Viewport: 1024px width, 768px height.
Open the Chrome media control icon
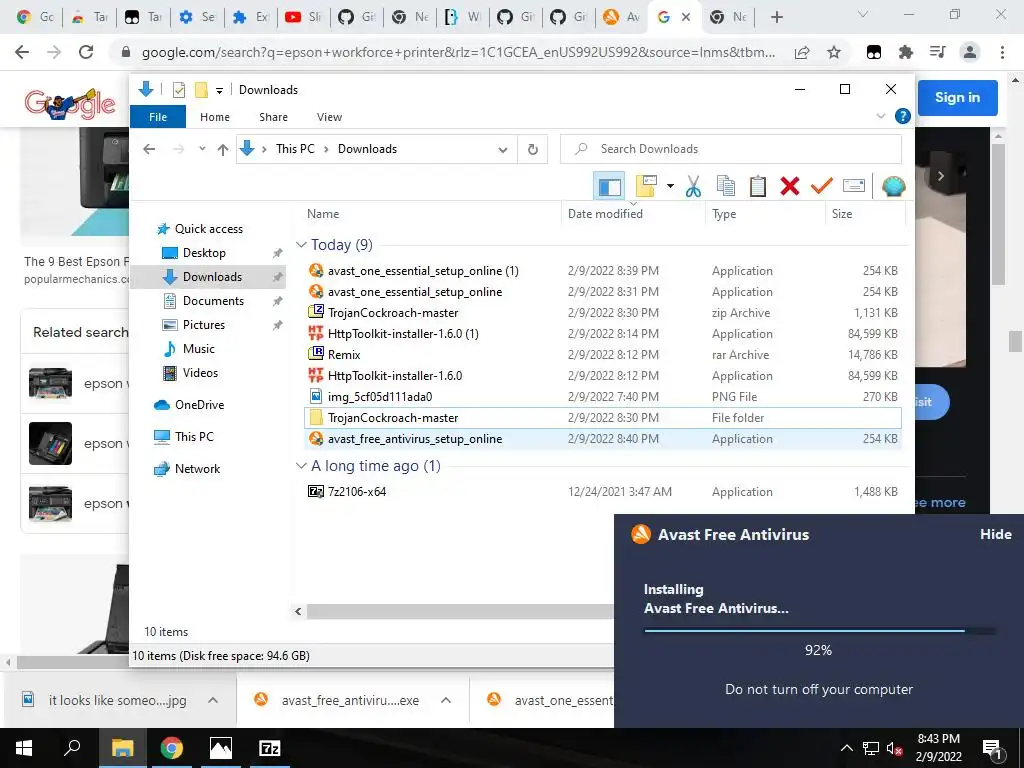pos(938,52)
